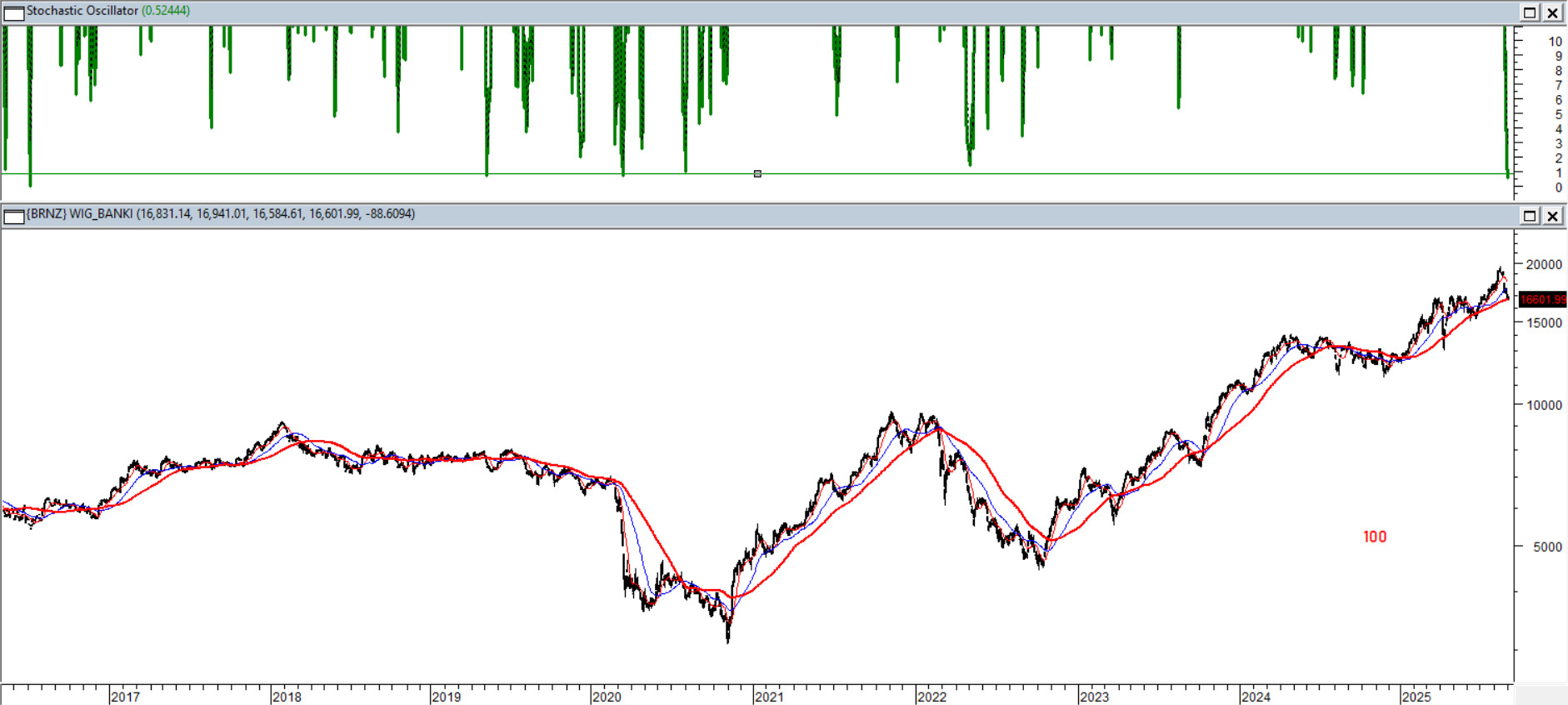This screenshot has height=705, width=1568.
Task: Select the 2020 label on the time axis
Action: [607, 697]
